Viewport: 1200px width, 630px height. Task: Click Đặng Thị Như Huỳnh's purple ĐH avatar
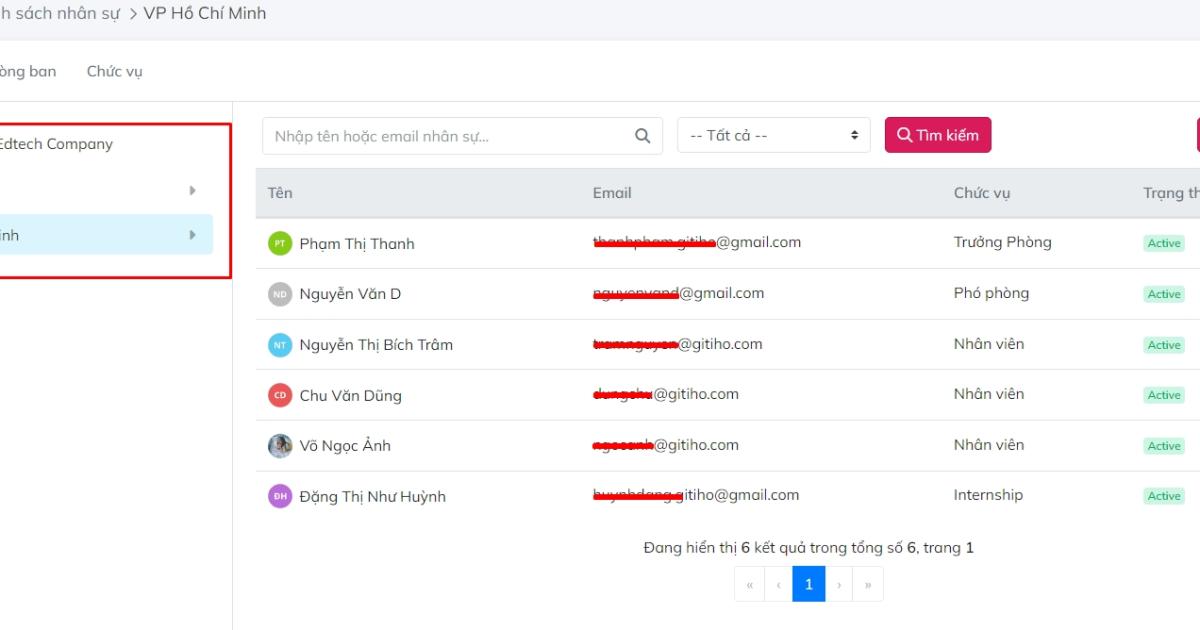pos(280,496)
